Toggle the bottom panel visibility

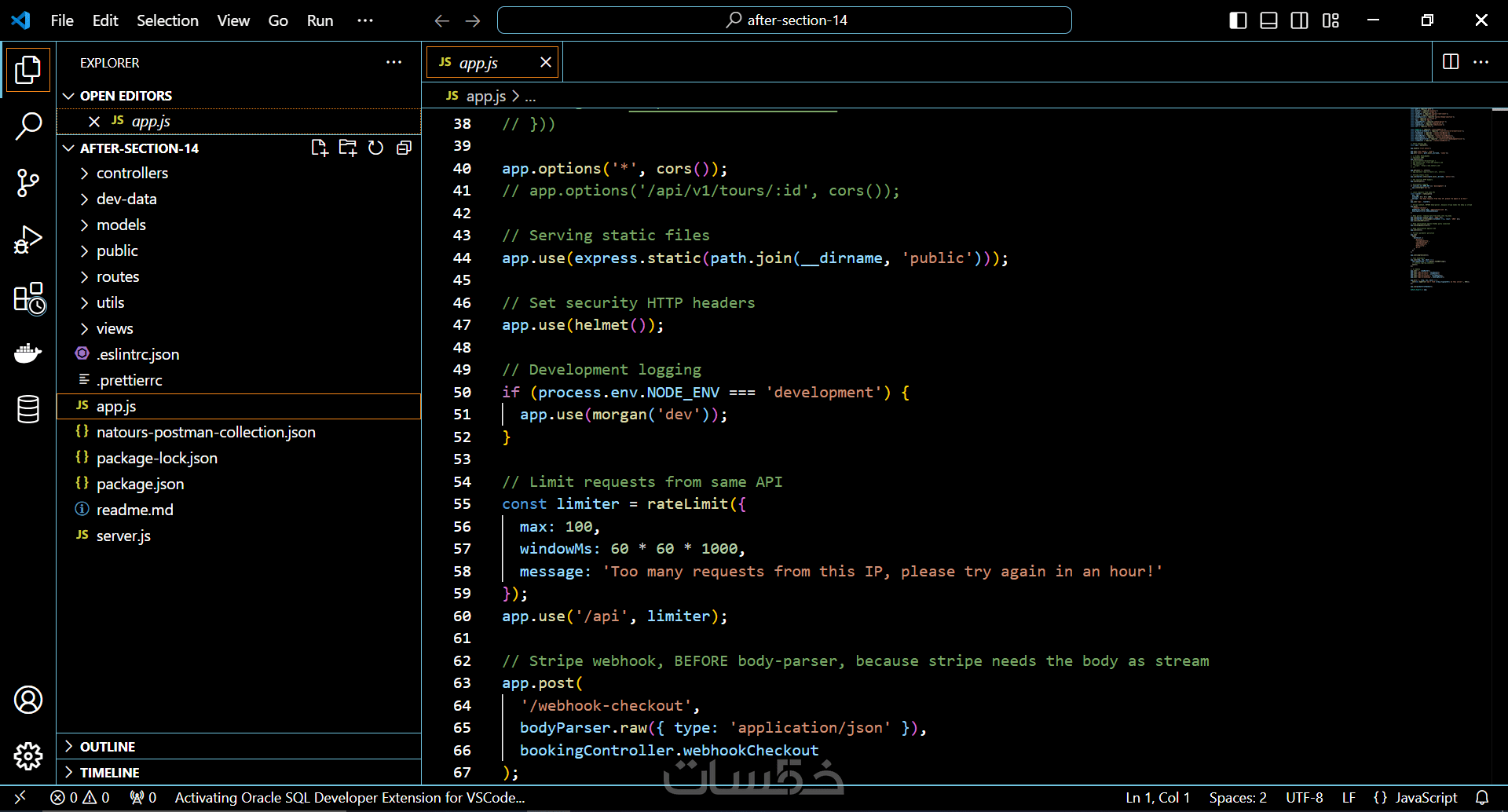point(1268,20)
